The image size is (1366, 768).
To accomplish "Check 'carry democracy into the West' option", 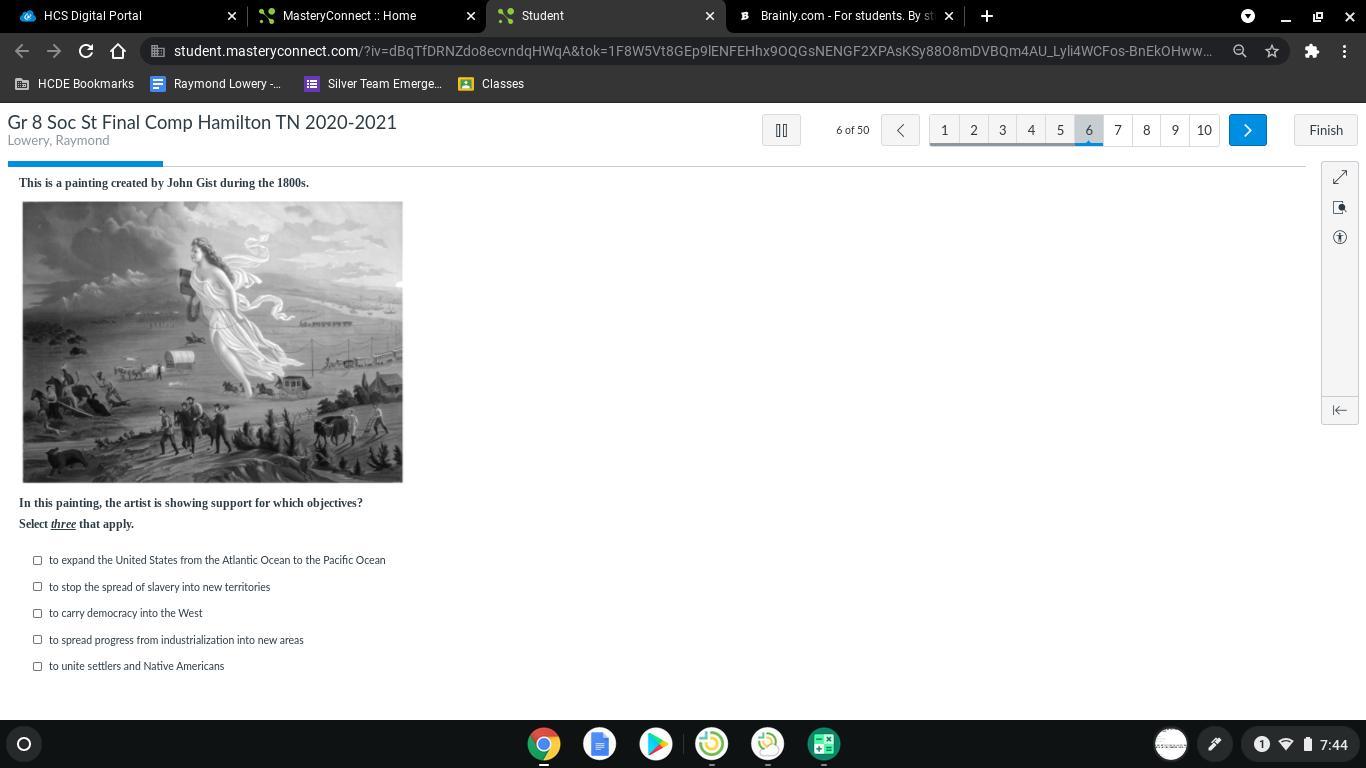I will (38, 613).
